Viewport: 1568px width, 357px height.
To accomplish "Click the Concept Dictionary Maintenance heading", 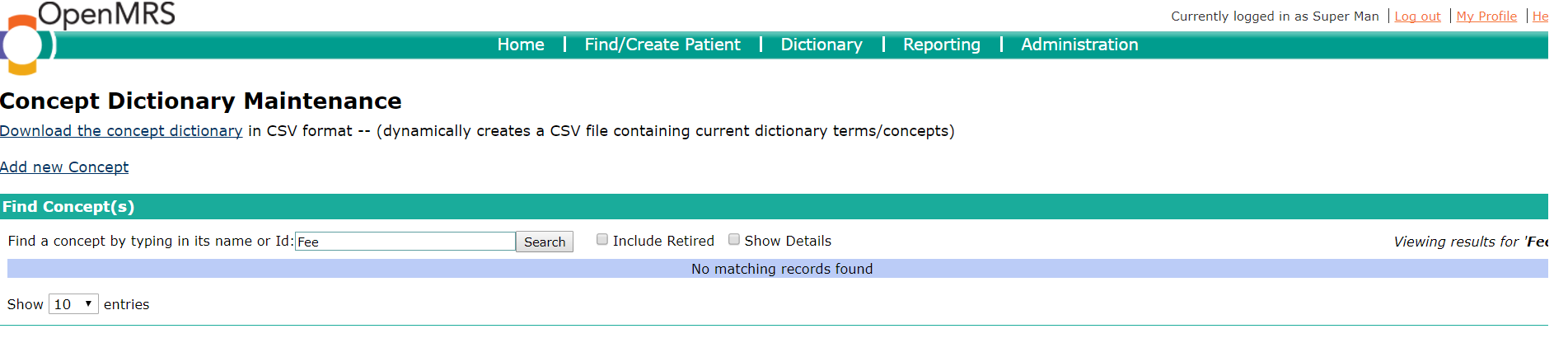I will [x=201, y=101].
